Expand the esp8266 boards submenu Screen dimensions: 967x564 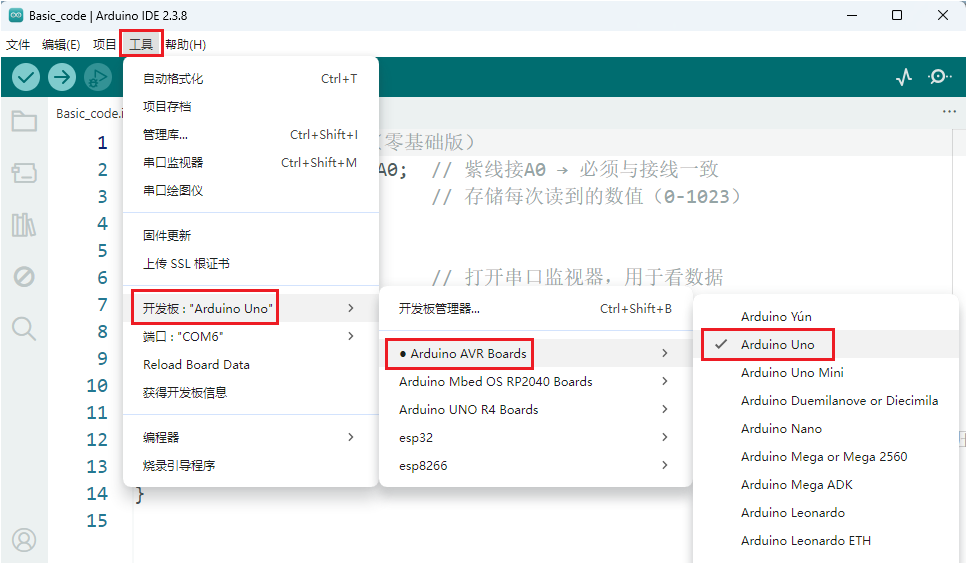pos(535,465)
